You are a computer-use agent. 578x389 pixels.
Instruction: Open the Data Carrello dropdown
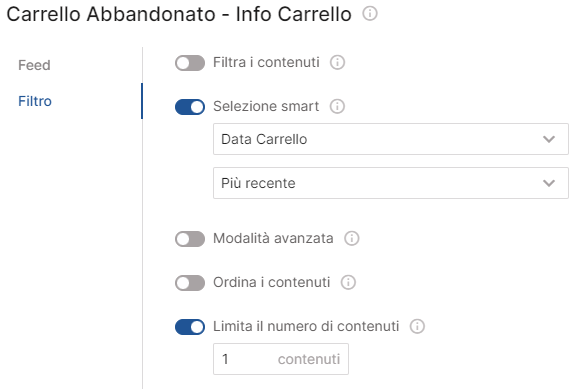pos(391,139)
